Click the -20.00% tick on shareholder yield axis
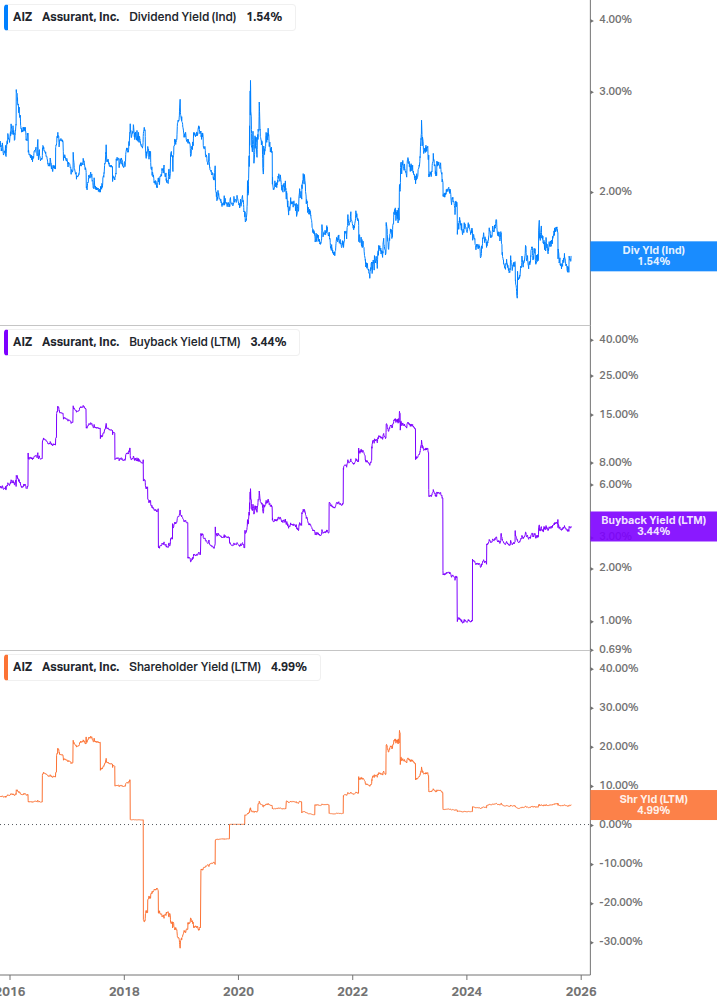The width and height of the screenshot is (717, 1005). (620, 902)
